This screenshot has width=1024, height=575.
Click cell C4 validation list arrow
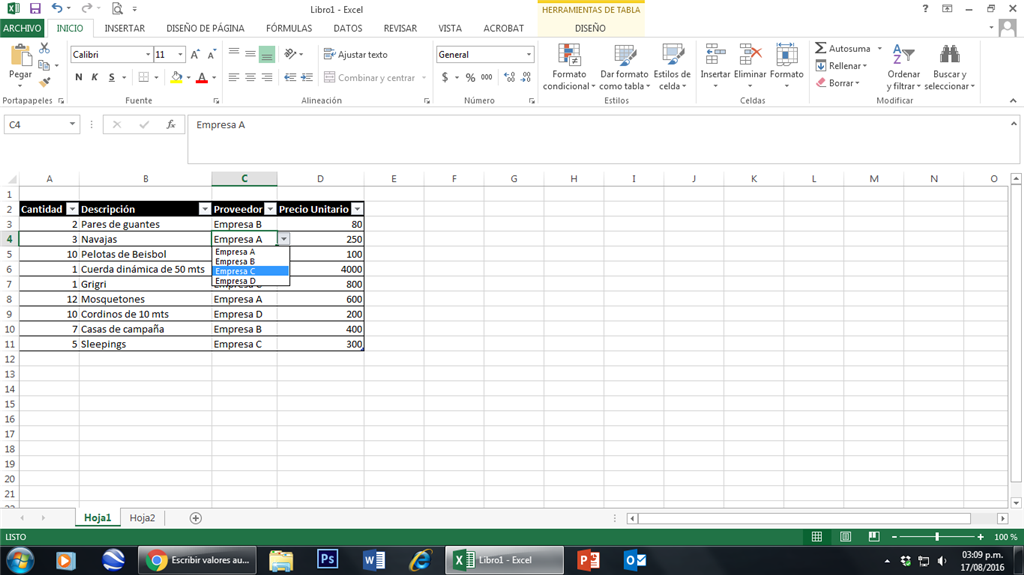click(283, 239)
